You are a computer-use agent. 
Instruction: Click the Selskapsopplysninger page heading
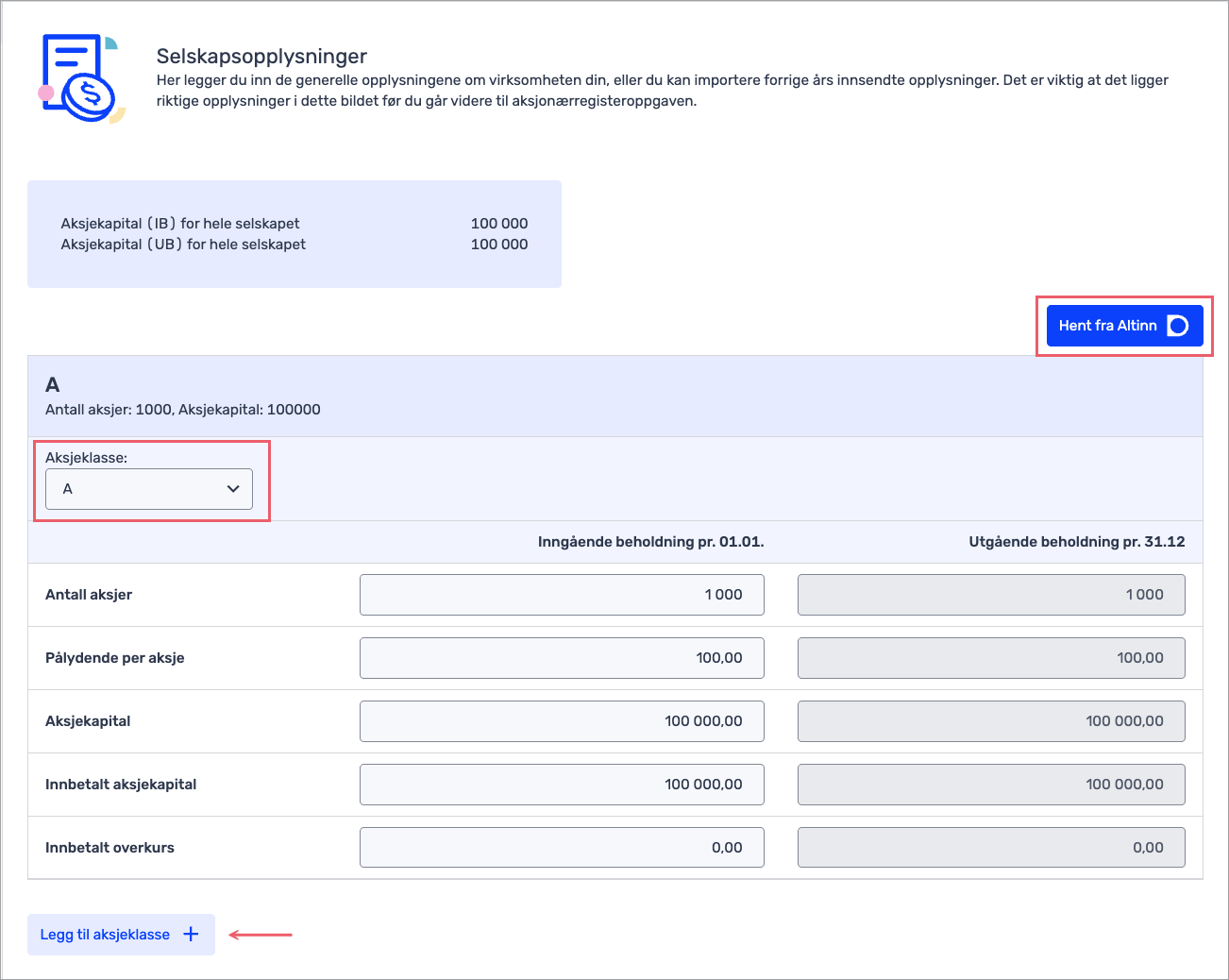261,57
